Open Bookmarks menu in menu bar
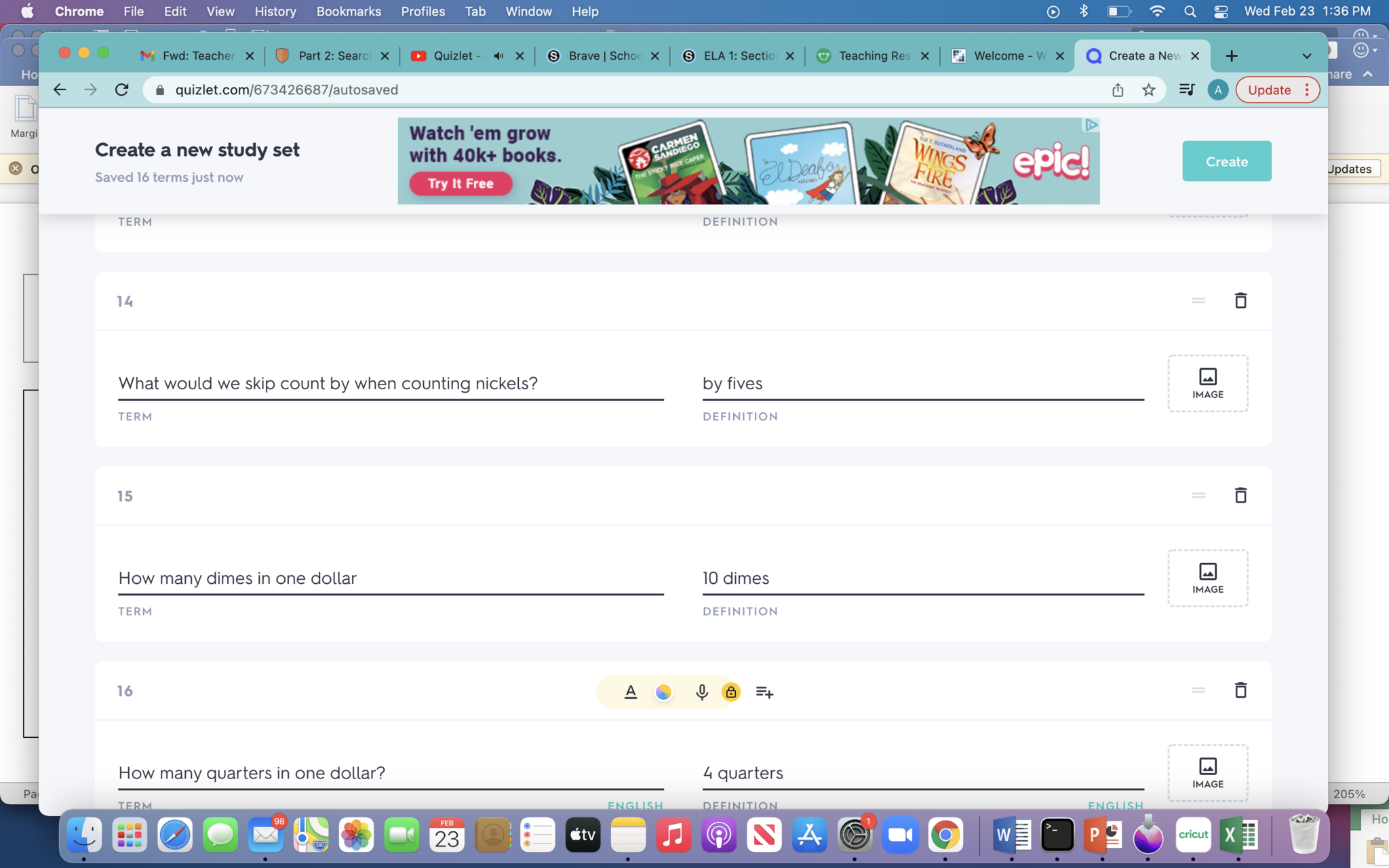 [x=349, y=12]
